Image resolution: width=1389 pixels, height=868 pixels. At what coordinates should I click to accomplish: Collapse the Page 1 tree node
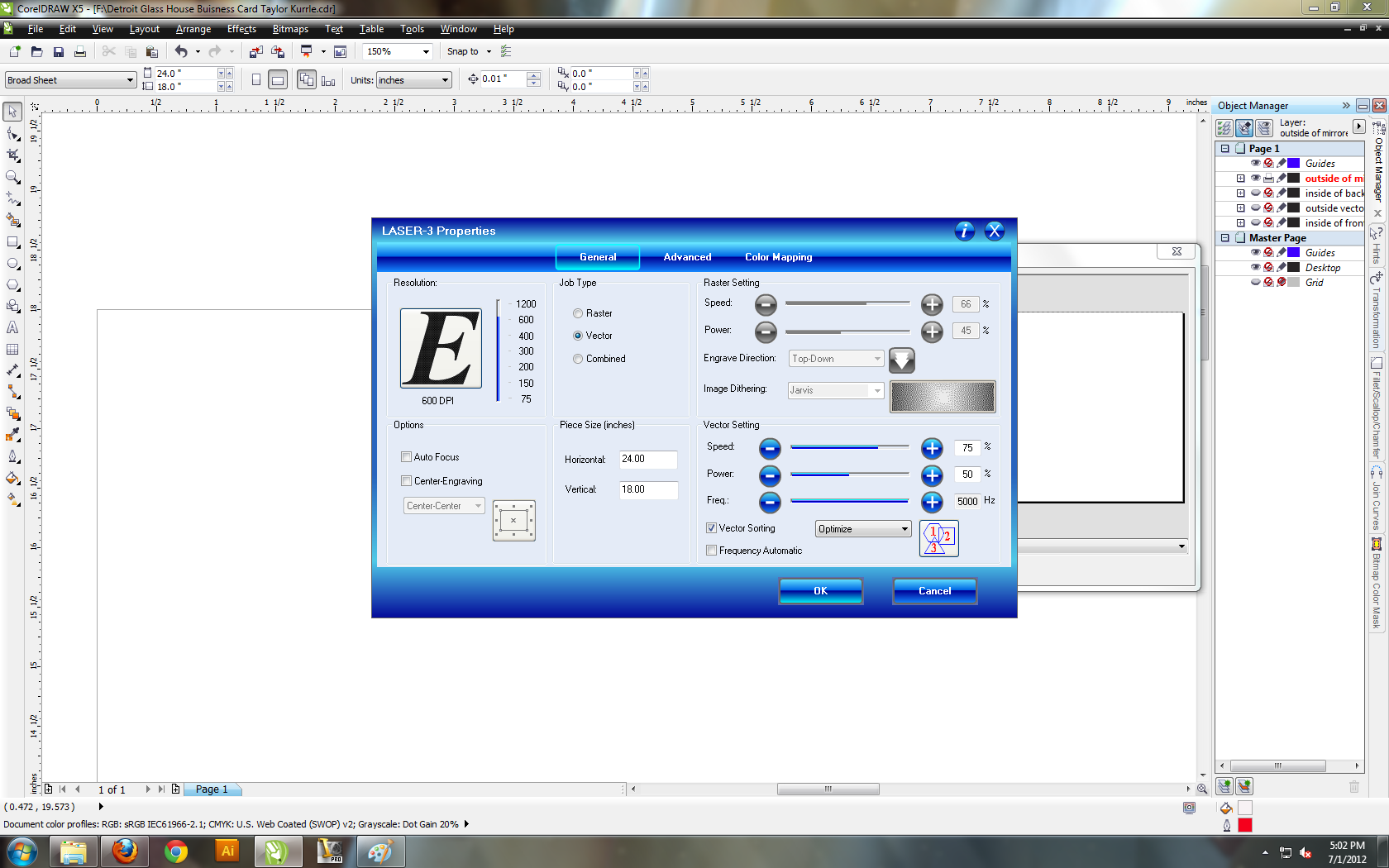tap(1225, 149)
